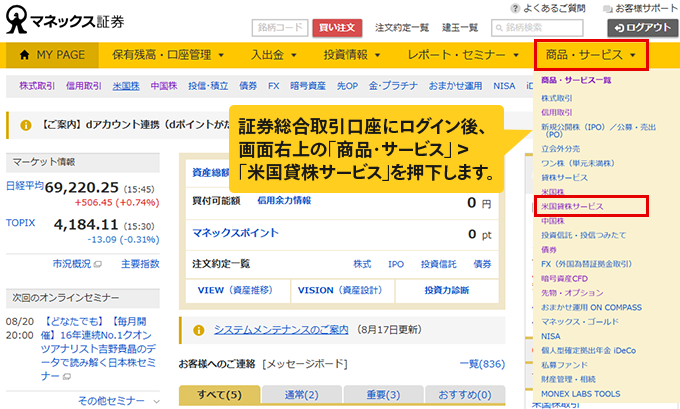Open 信用取引 in sub navigation bar
Viewport: 680px width, 409px height.
(x=83, y=86)
